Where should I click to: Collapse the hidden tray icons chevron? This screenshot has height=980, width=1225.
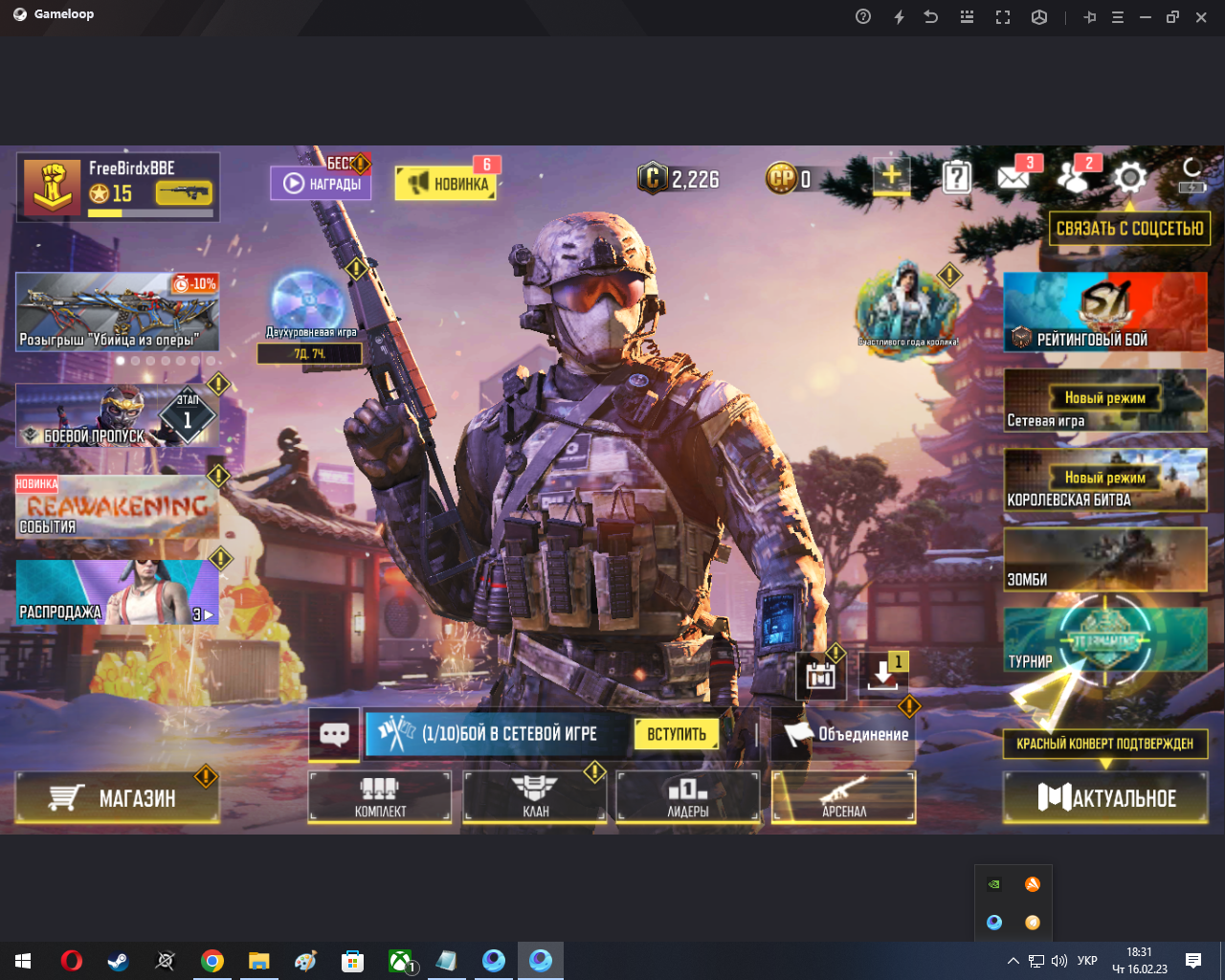[x=1013, y=961]
